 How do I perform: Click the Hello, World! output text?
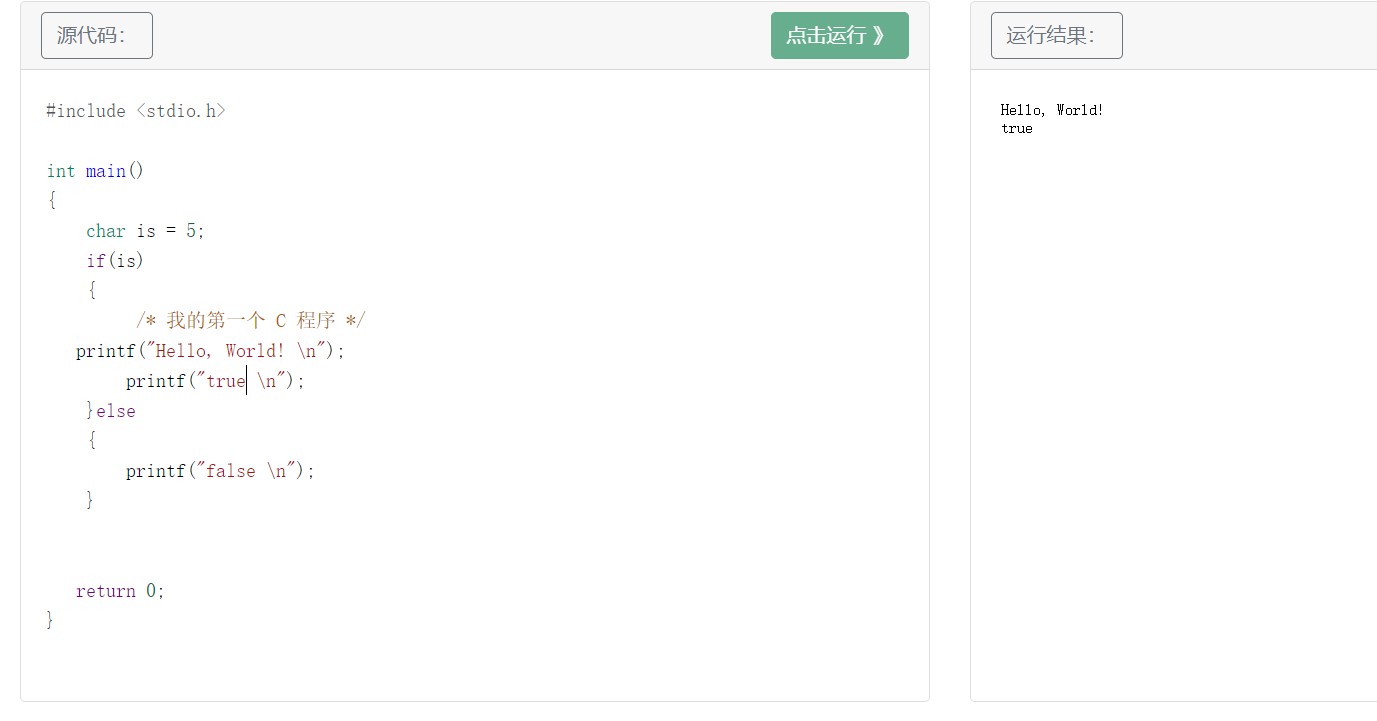pyautogui.click(x=1052, y=110)
